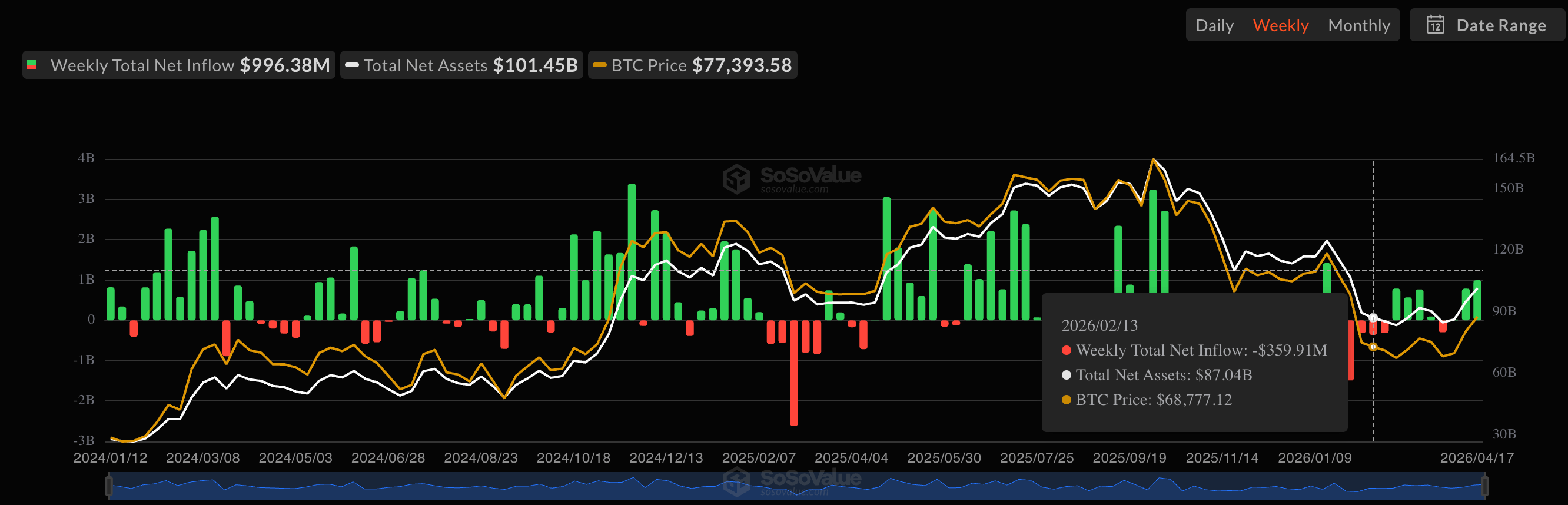Select the Weekly interval tab

coord(1280,25)
